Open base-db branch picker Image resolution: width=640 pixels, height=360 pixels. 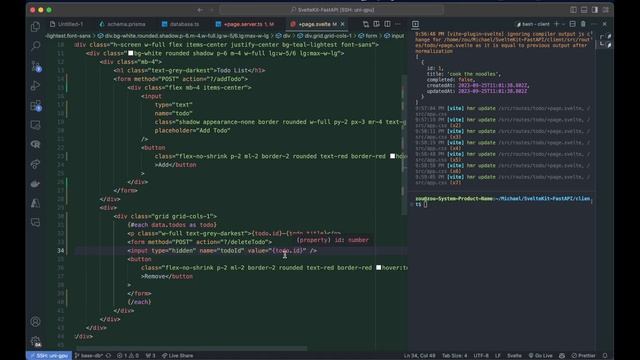(x=89, y=356)
